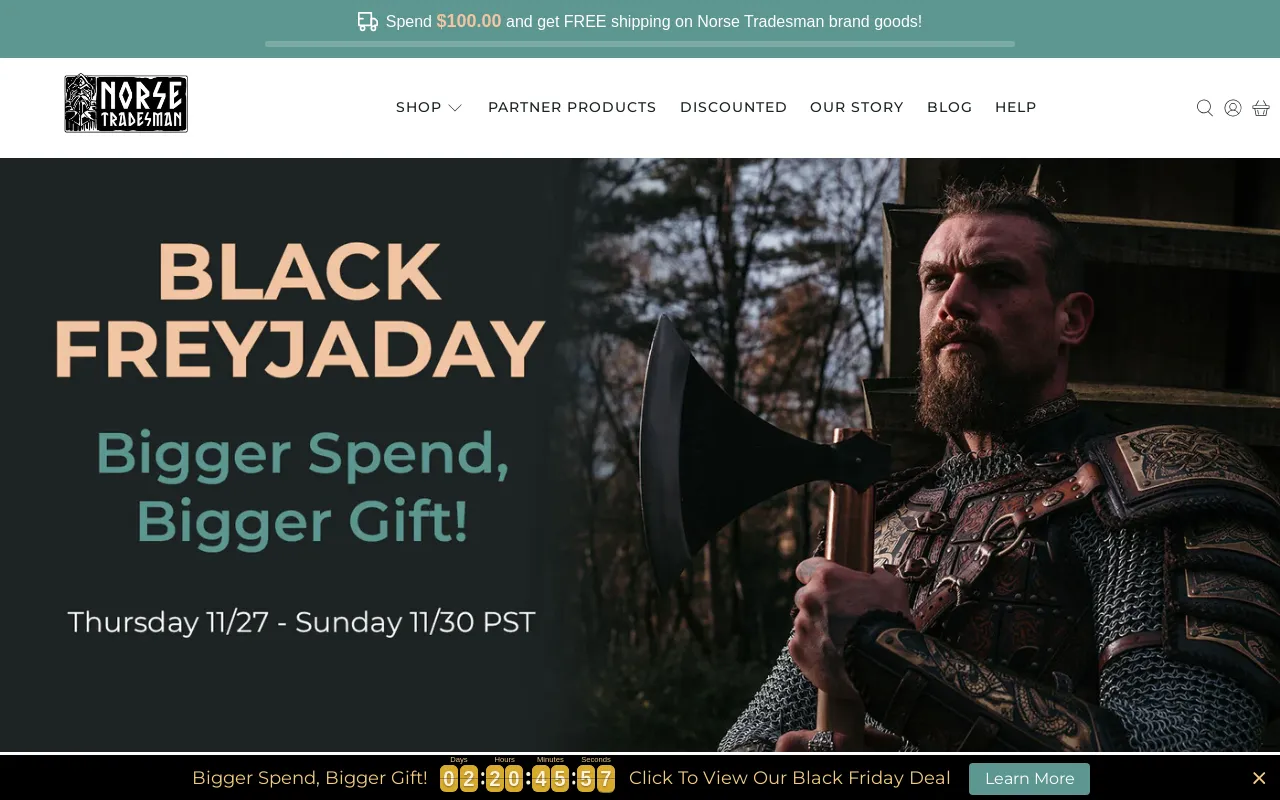This screenshot has height=800, width=1280.
Task: Click the delivery truck icon in banner
Action: pyautogui.click(x=368, y=21)
